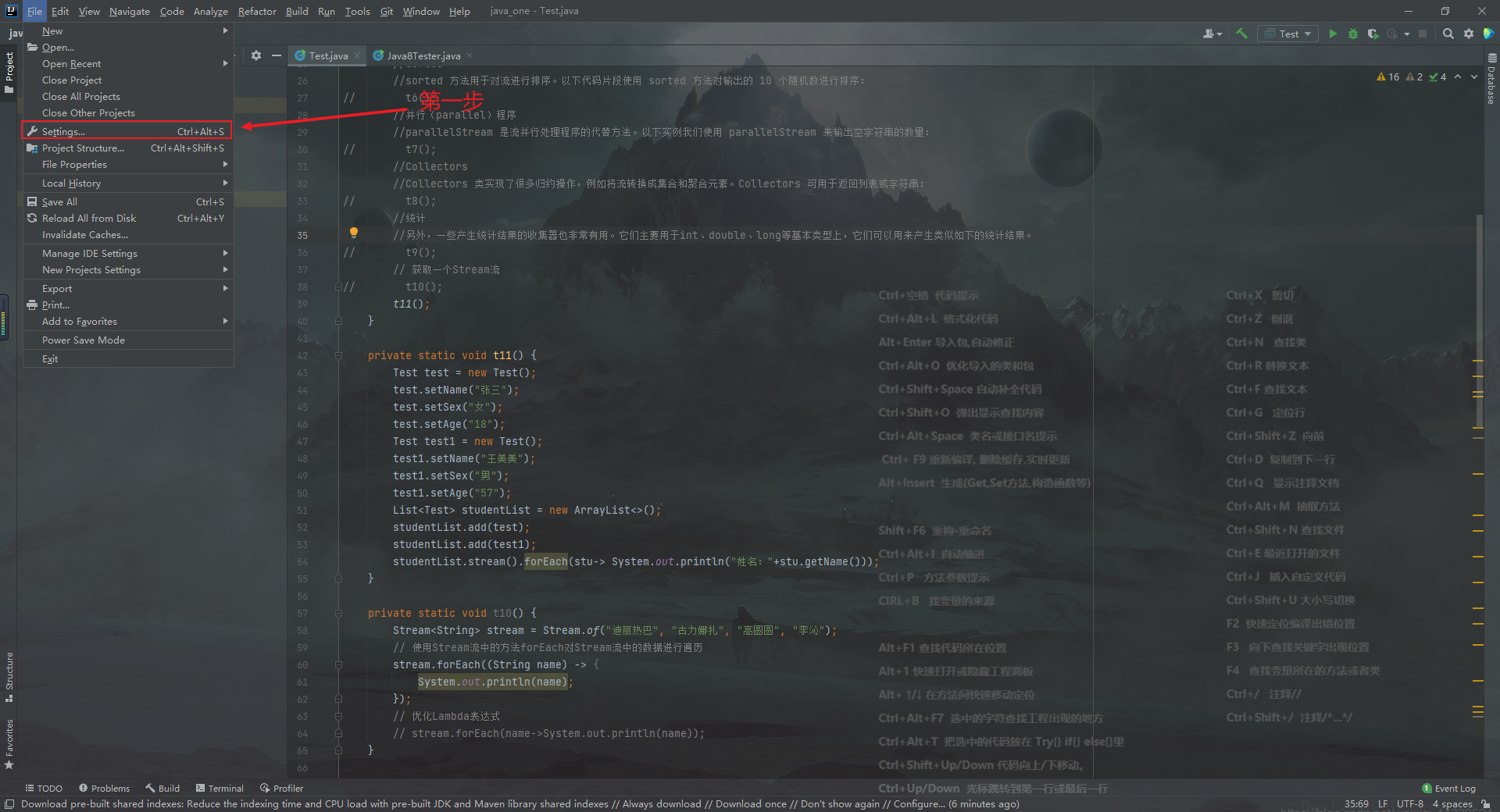The height and width of the screenshot is (812, 1500).
Task: Choose Close Project from File menu
Action: pos(127,80)
